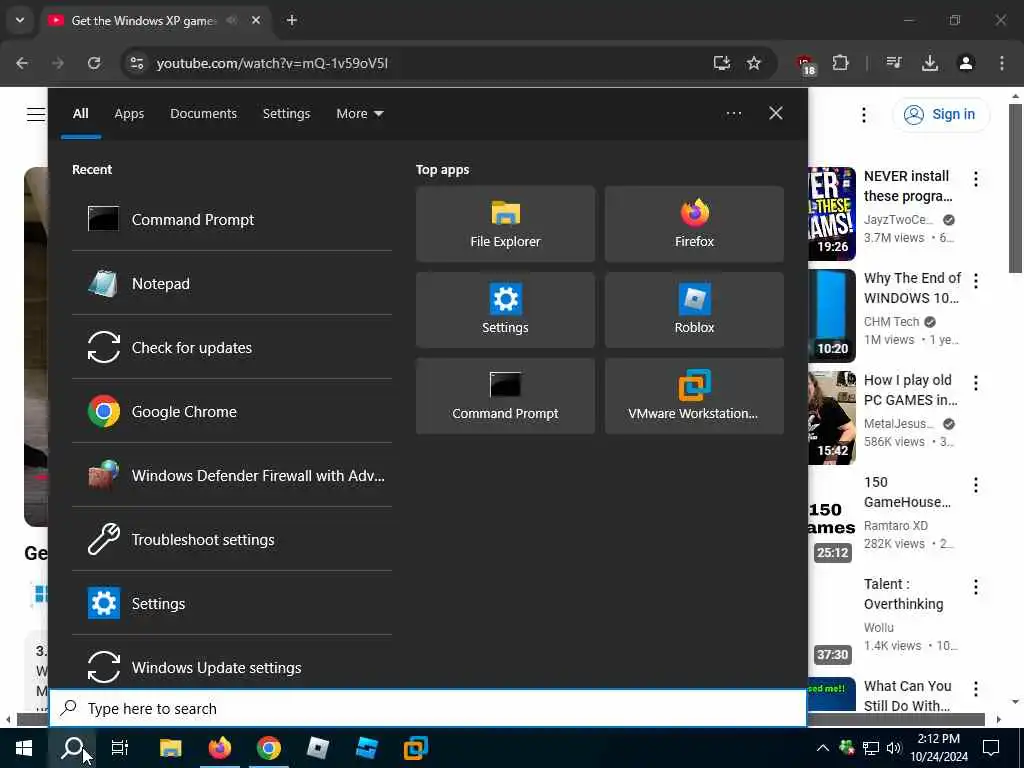This screenshot has height=768, width=1024.
Task: Select the Apps search tab
Action: point(129,113)
